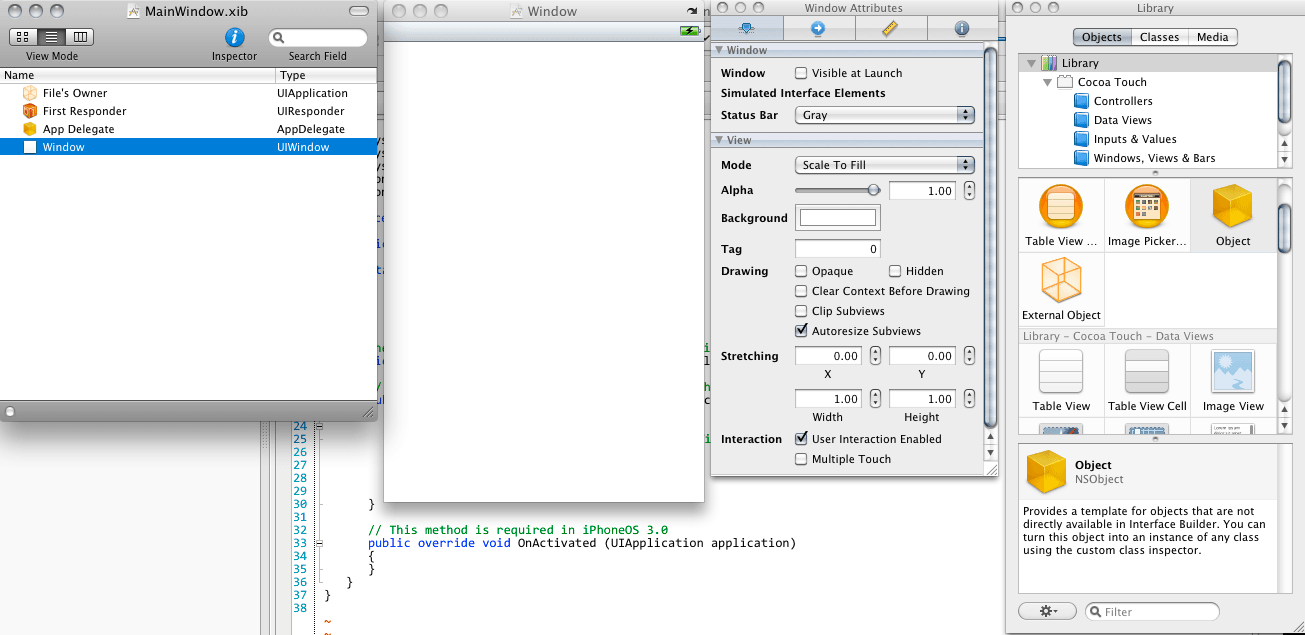Click the Stretching Height stepper
This screenshot has height=635, width=1305.
[x=969, y=399]
